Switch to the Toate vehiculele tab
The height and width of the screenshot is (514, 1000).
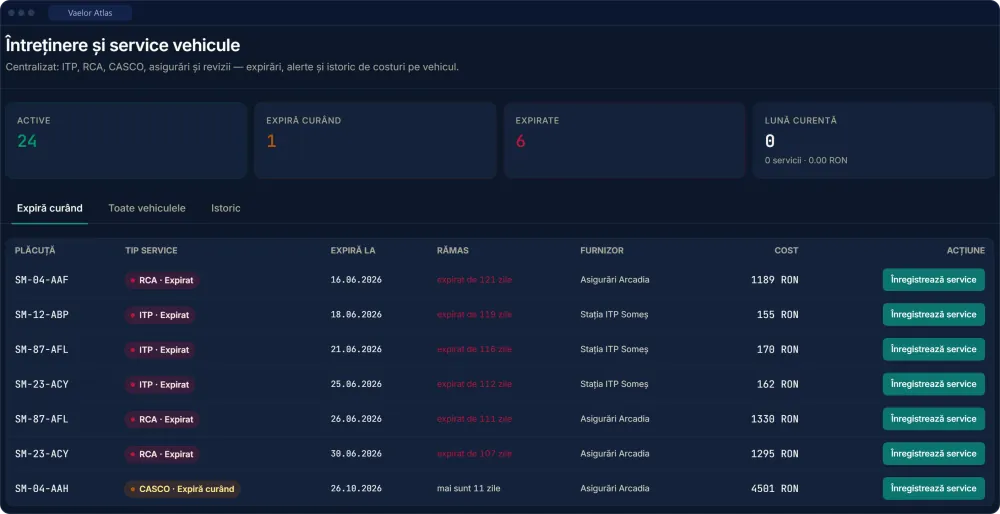click(x=147, y=208)
